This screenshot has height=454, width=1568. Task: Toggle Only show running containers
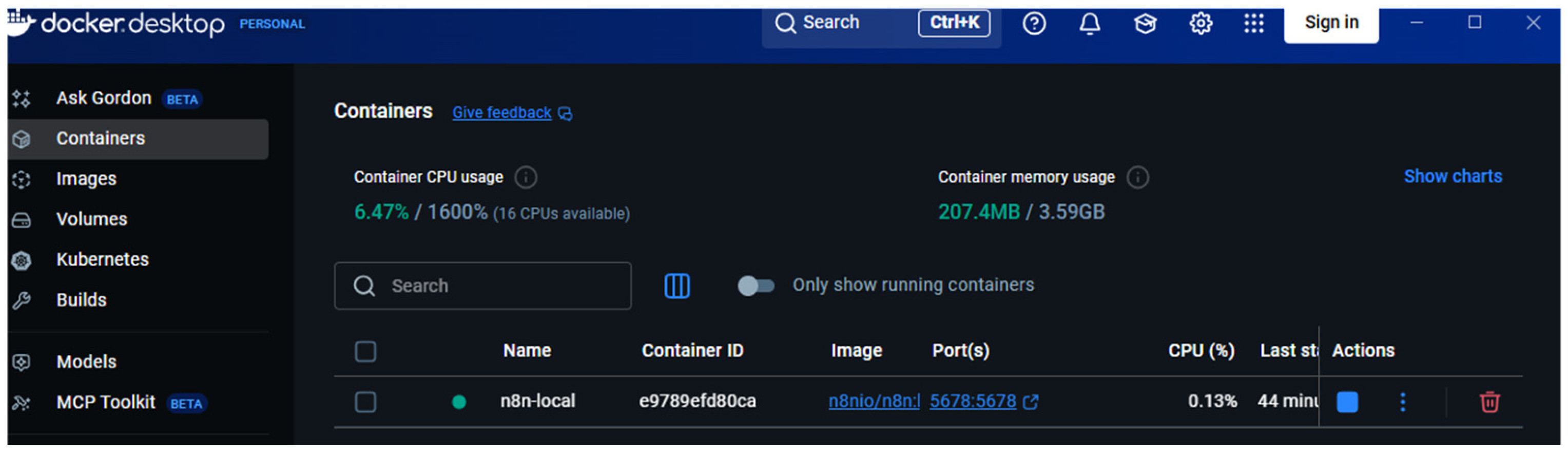[x=756, y=285]
